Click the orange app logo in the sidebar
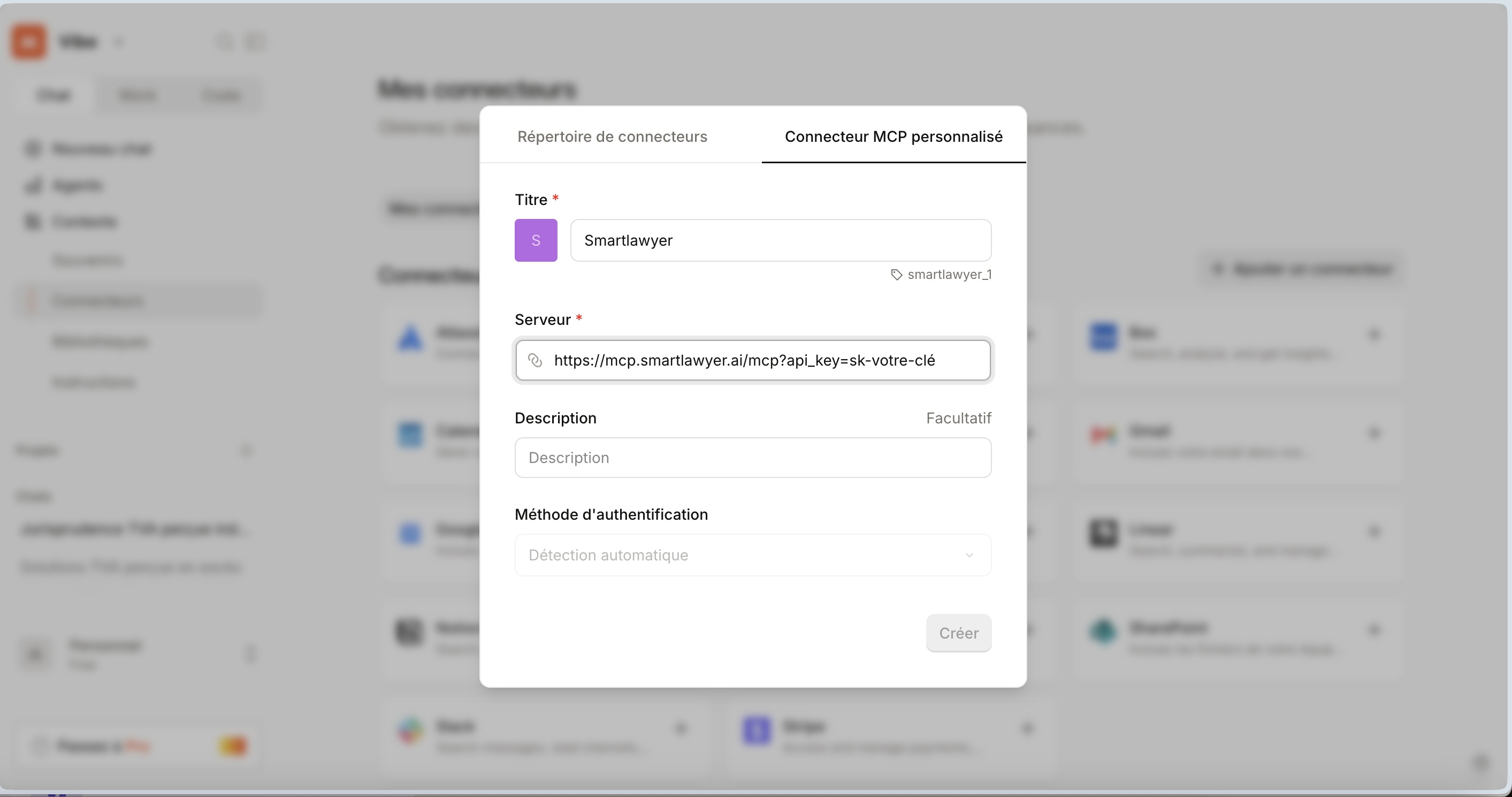This screenshot has height=797, width=1512. [x=29, y=42]
